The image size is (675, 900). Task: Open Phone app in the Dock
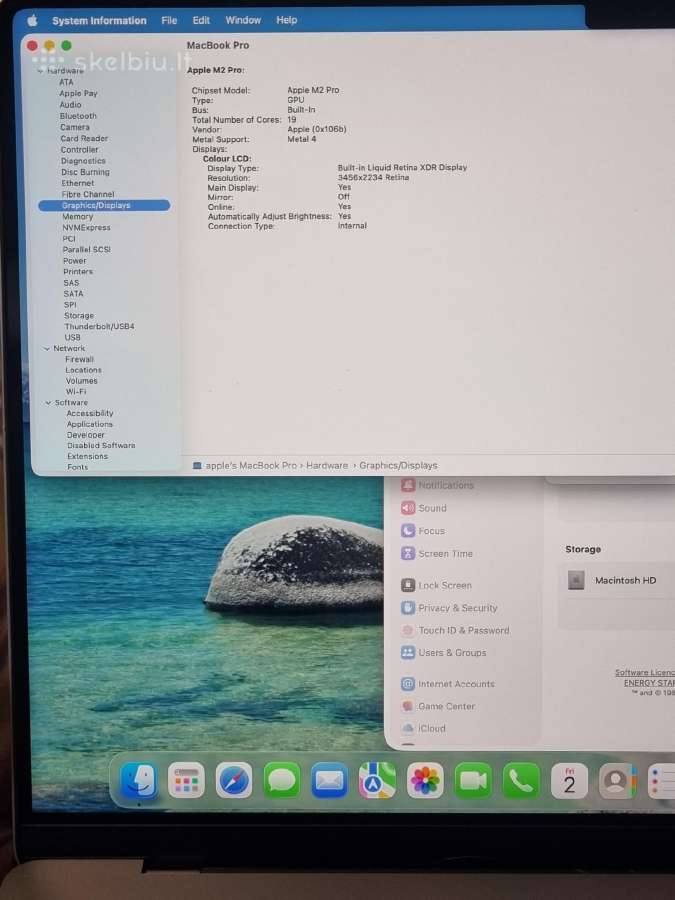pyautogui.click(x=521, y=780)
